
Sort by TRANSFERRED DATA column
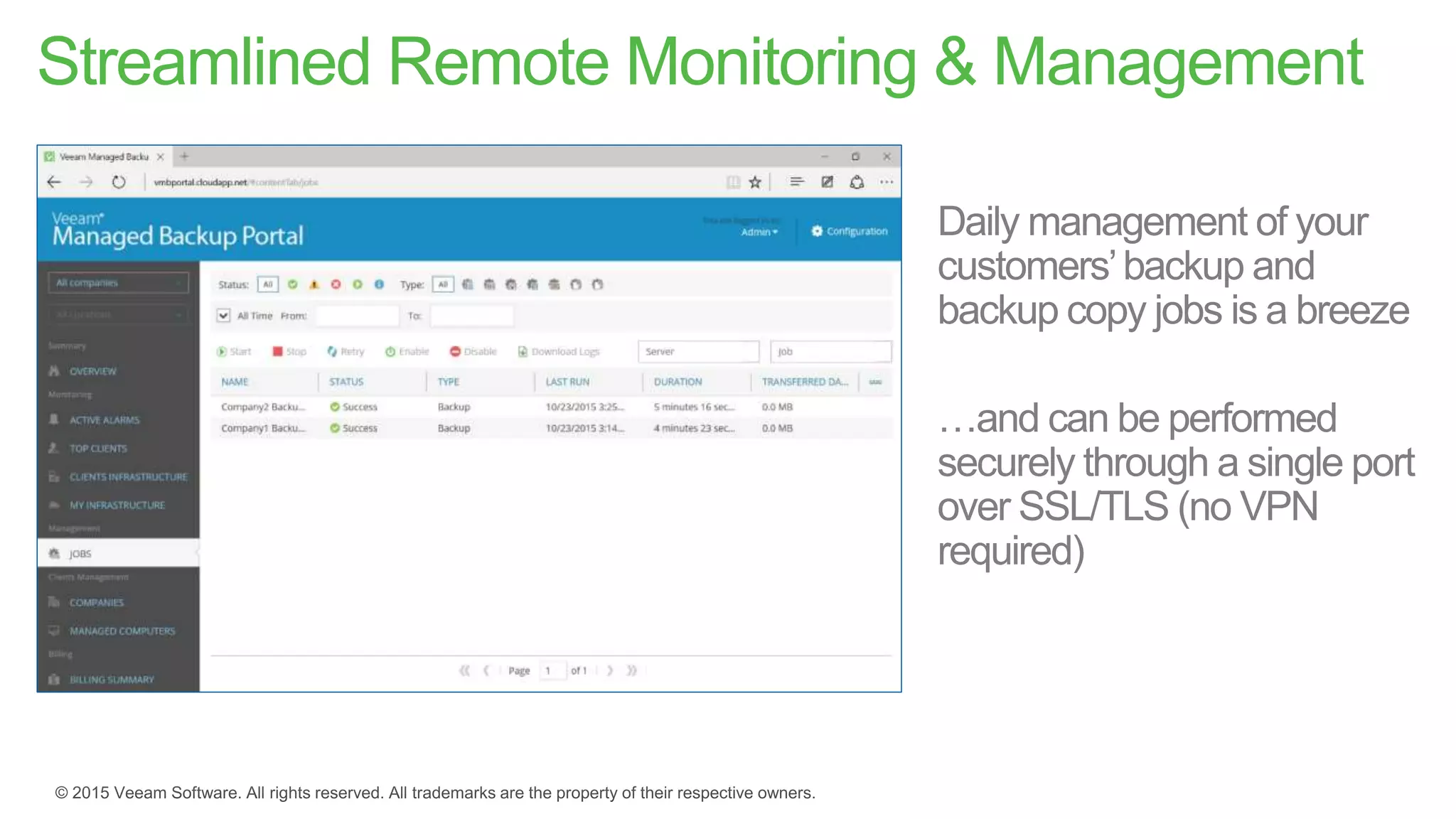pyautogui.click(x=805, y=382)
